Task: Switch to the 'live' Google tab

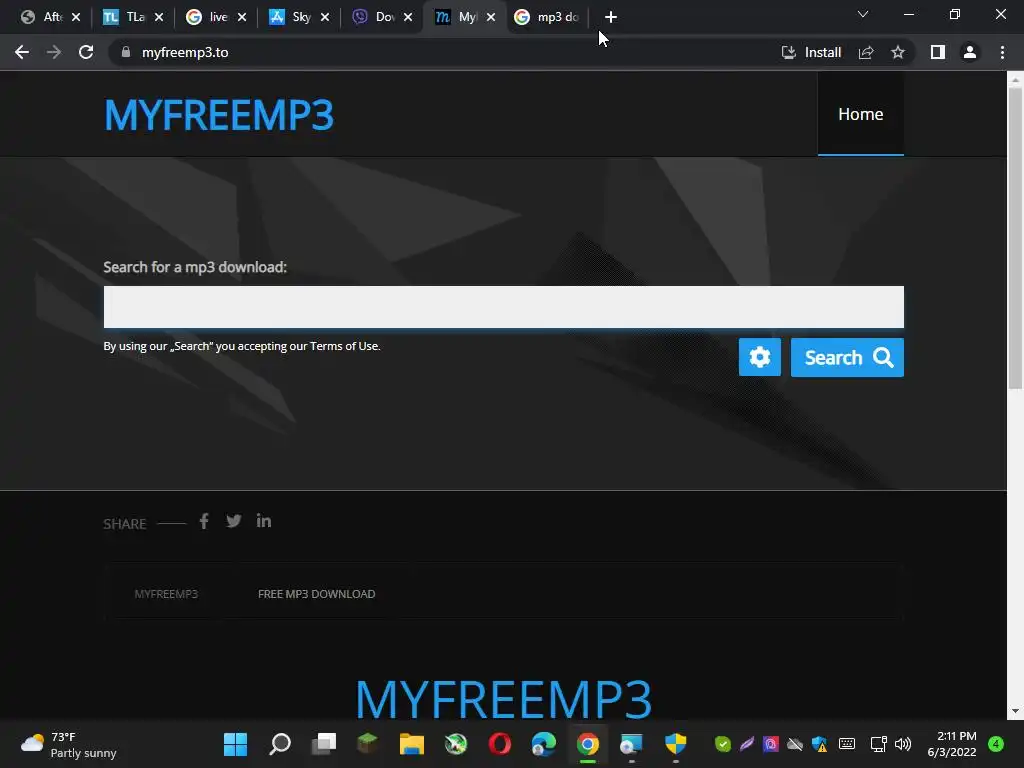Action: click(207, 17)
